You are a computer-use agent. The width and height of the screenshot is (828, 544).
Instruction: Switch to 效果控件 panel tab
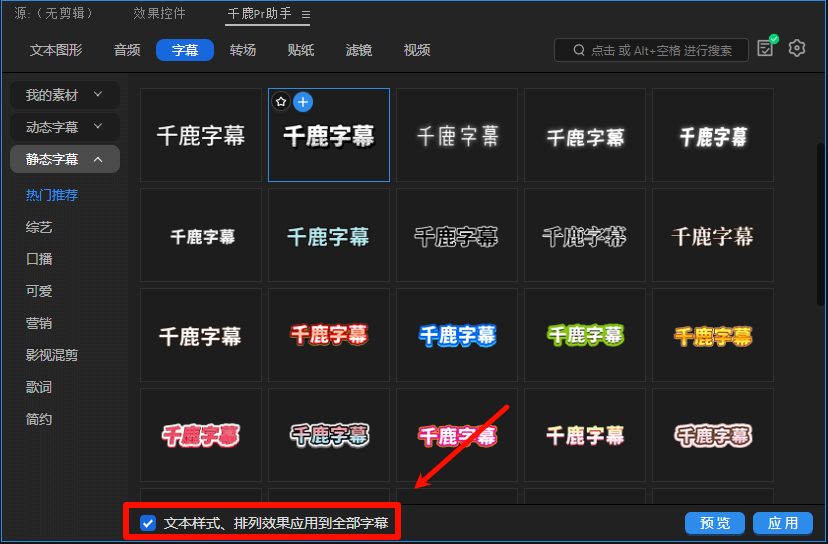[159, 13]
